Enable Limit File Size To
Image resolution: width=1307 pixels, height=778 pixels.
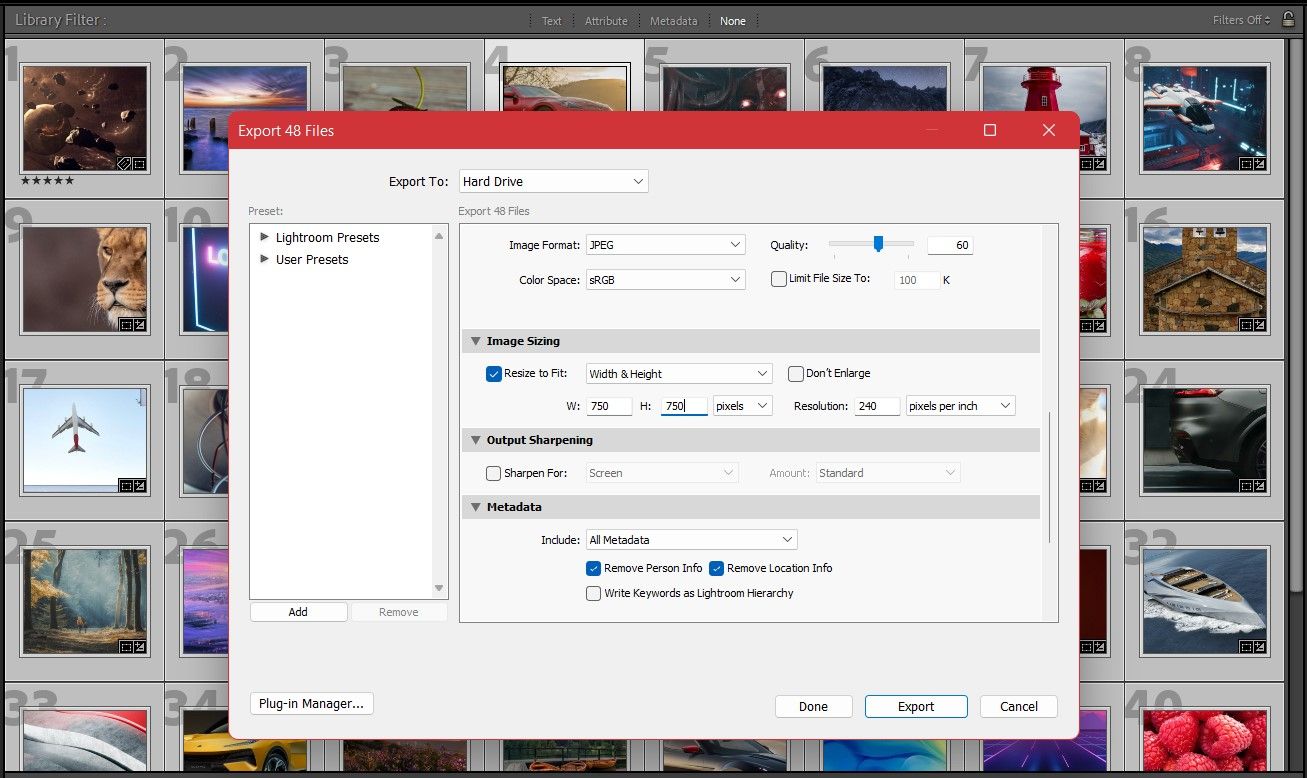pyautogui.click(x=779, y=280)
